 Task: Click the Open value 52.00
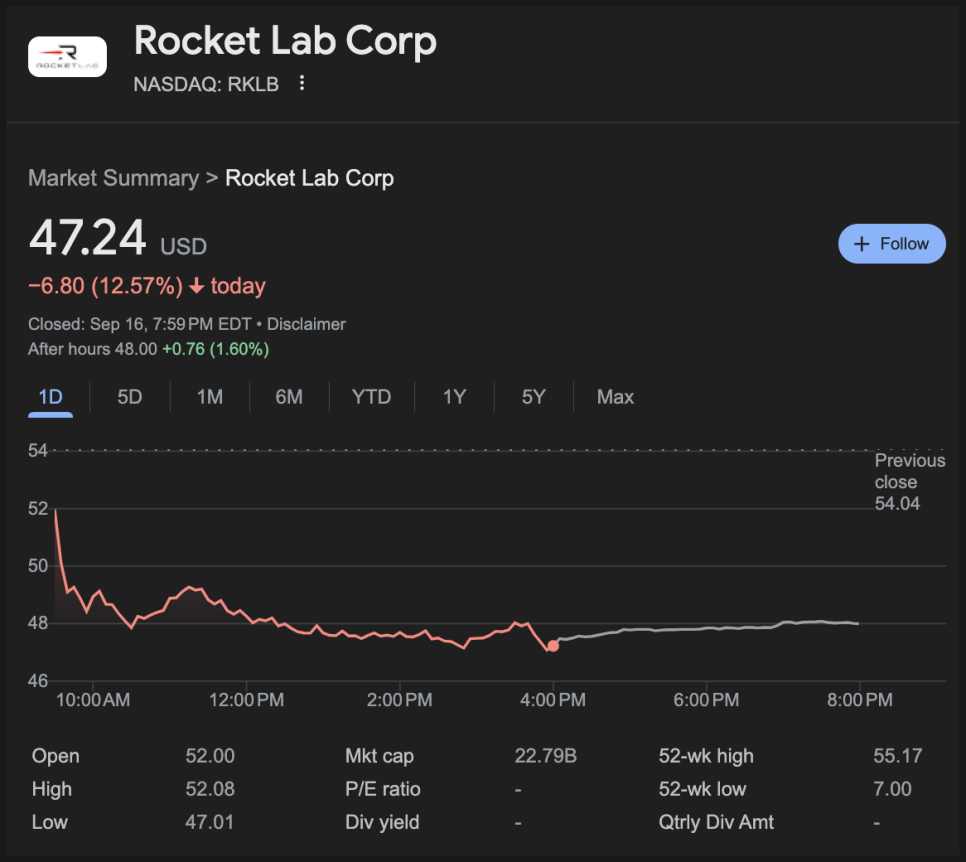(x=210, y=756)
